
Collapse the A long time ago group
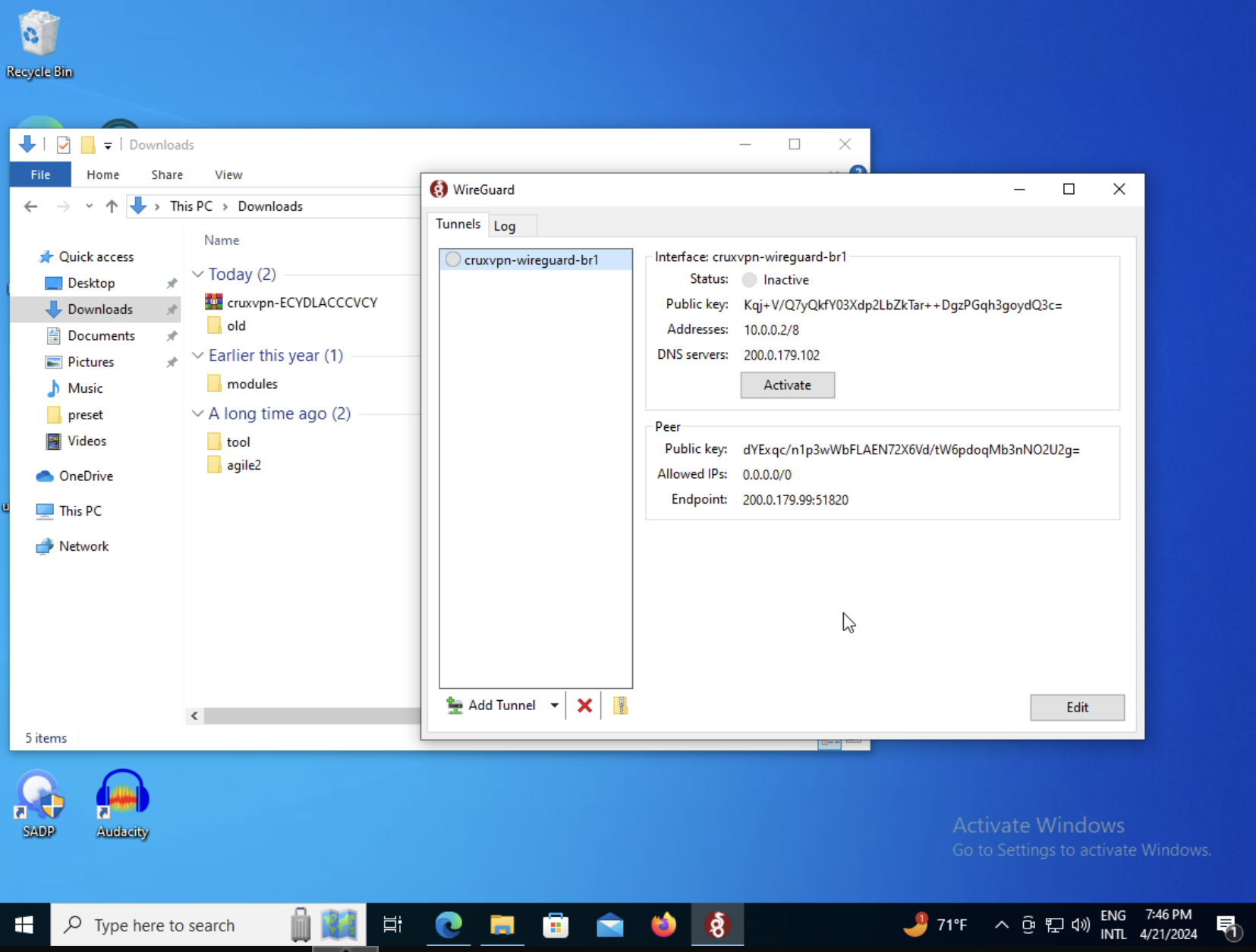coord(198,413)
